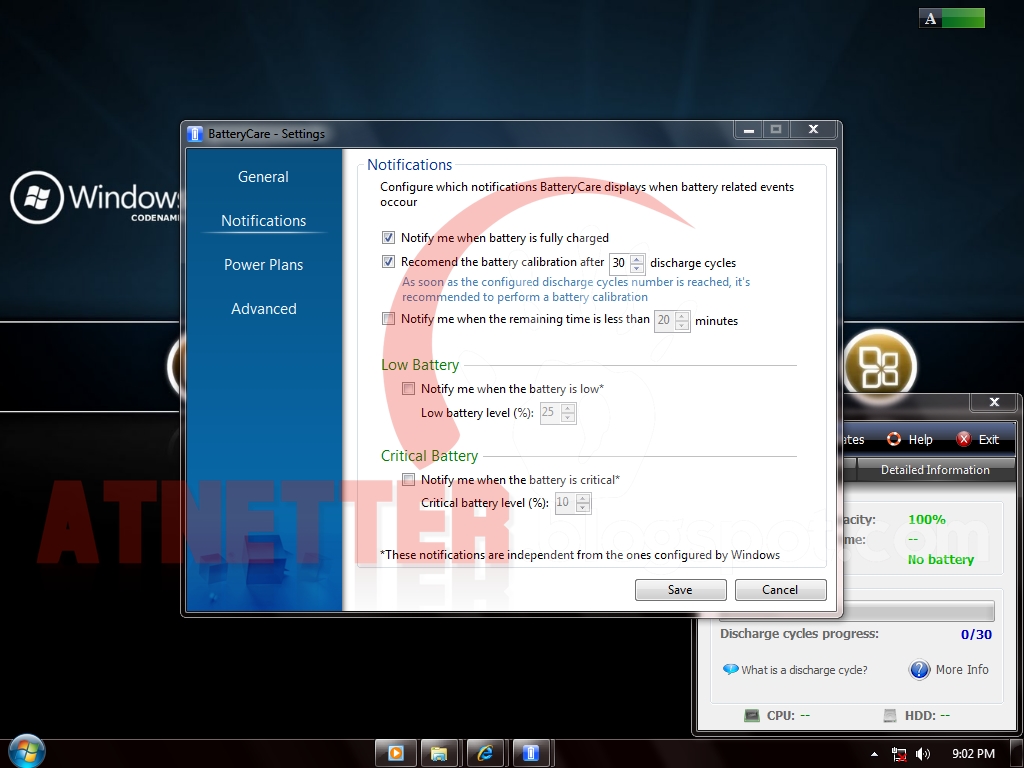Close the BatteryCare main window
The image size is (1024, 768).
pos(994,402)
